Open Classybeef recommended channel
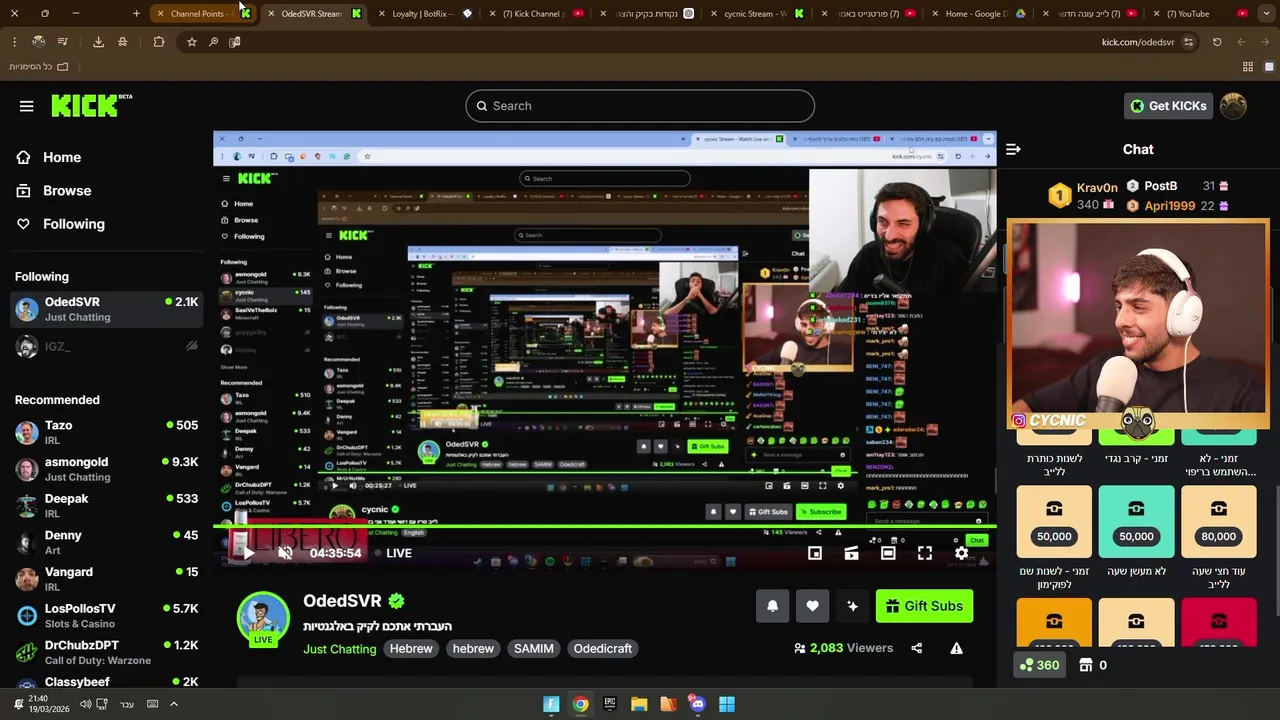Viewport: 1280px width, 720px height. pyautogui.click(x=107, y=683)
